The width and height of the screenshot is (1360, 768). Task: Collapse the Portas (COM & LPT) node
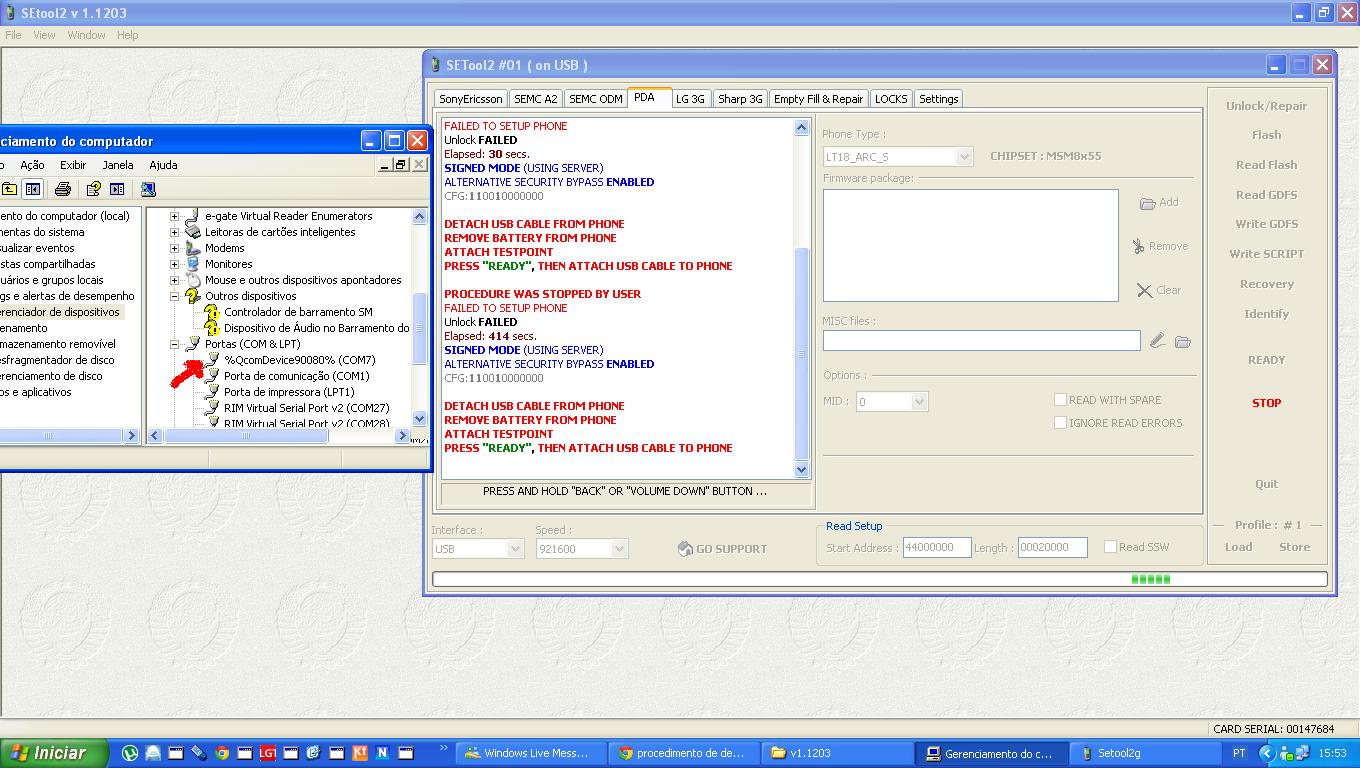174,344
